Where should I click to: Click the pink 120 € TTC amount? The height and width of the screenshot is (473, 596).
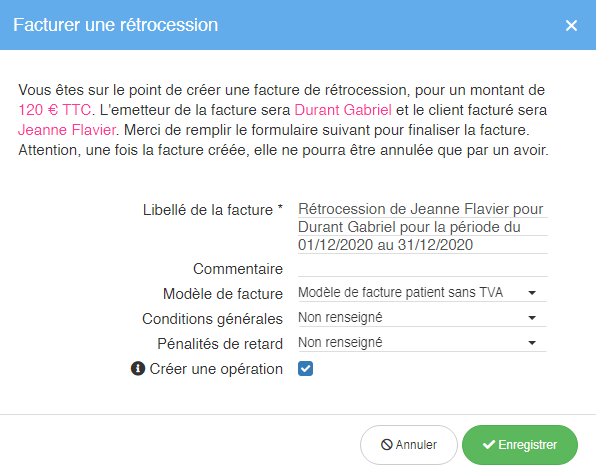55,110
